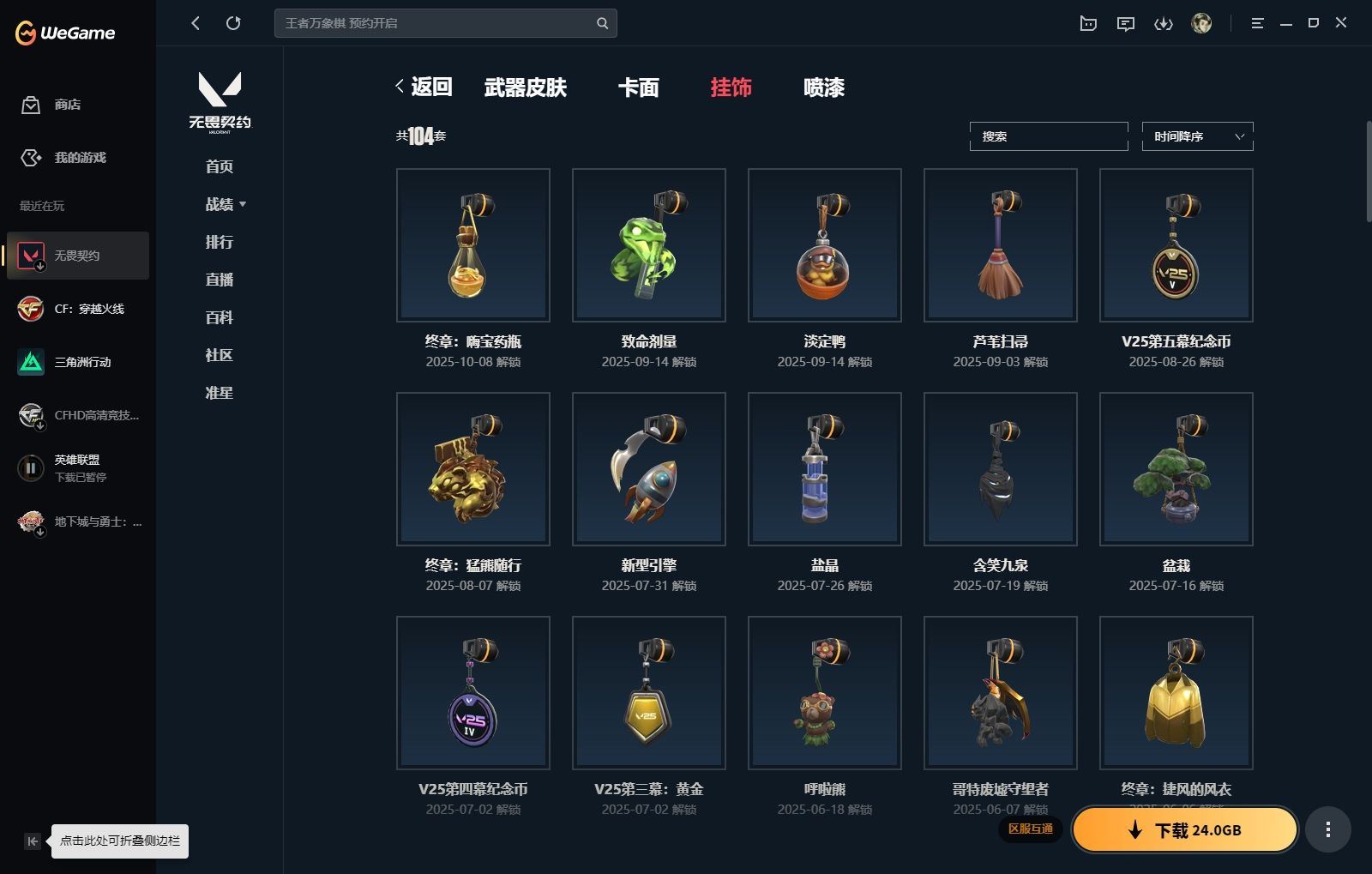Viewport: 1372px width, 874px height.
Task: Open the user avatar profile
Action: [1201, 23]
